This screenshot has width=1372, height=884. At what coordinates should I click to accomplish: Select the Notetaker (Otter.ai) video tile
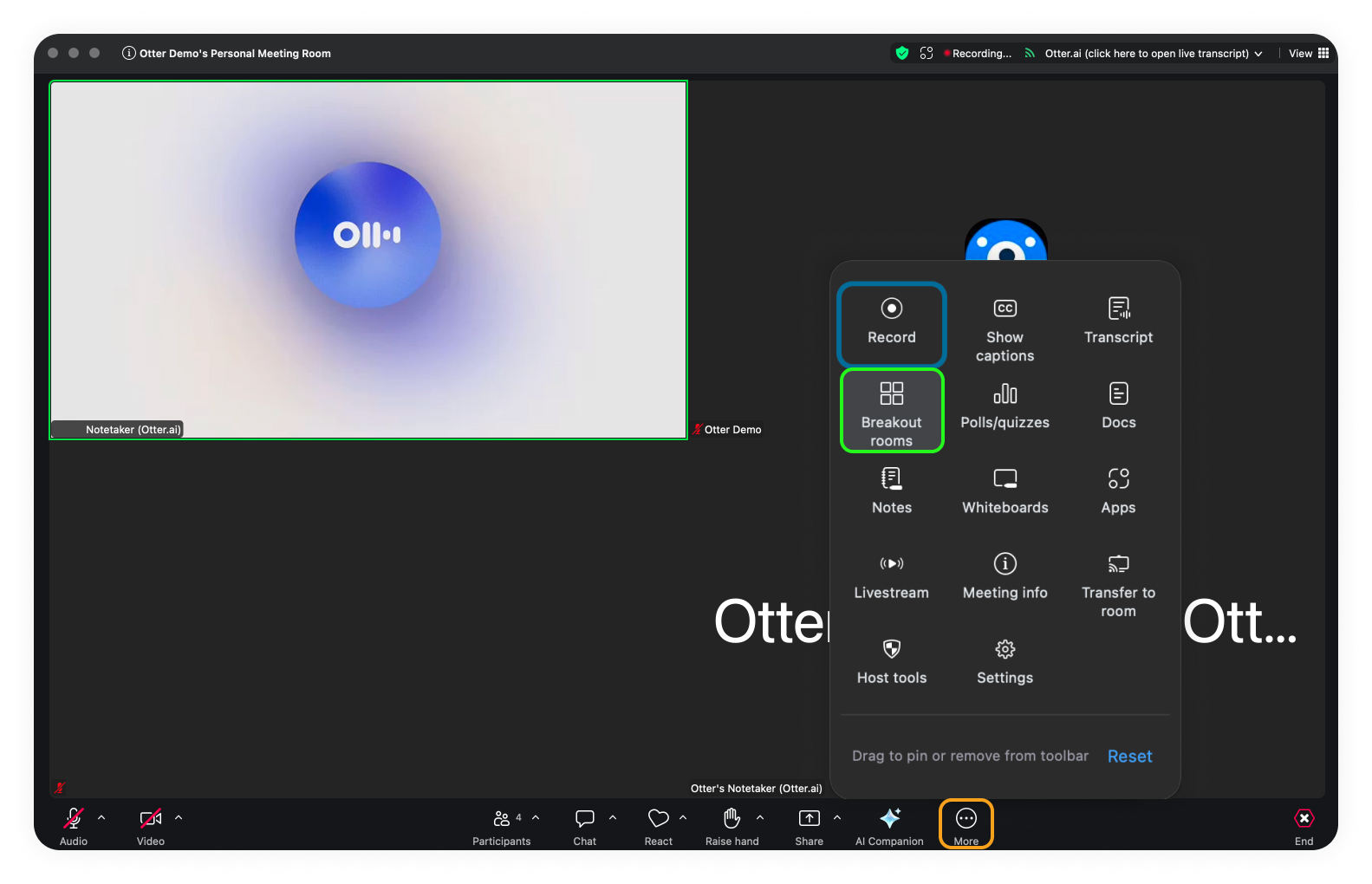coord(368,260)
